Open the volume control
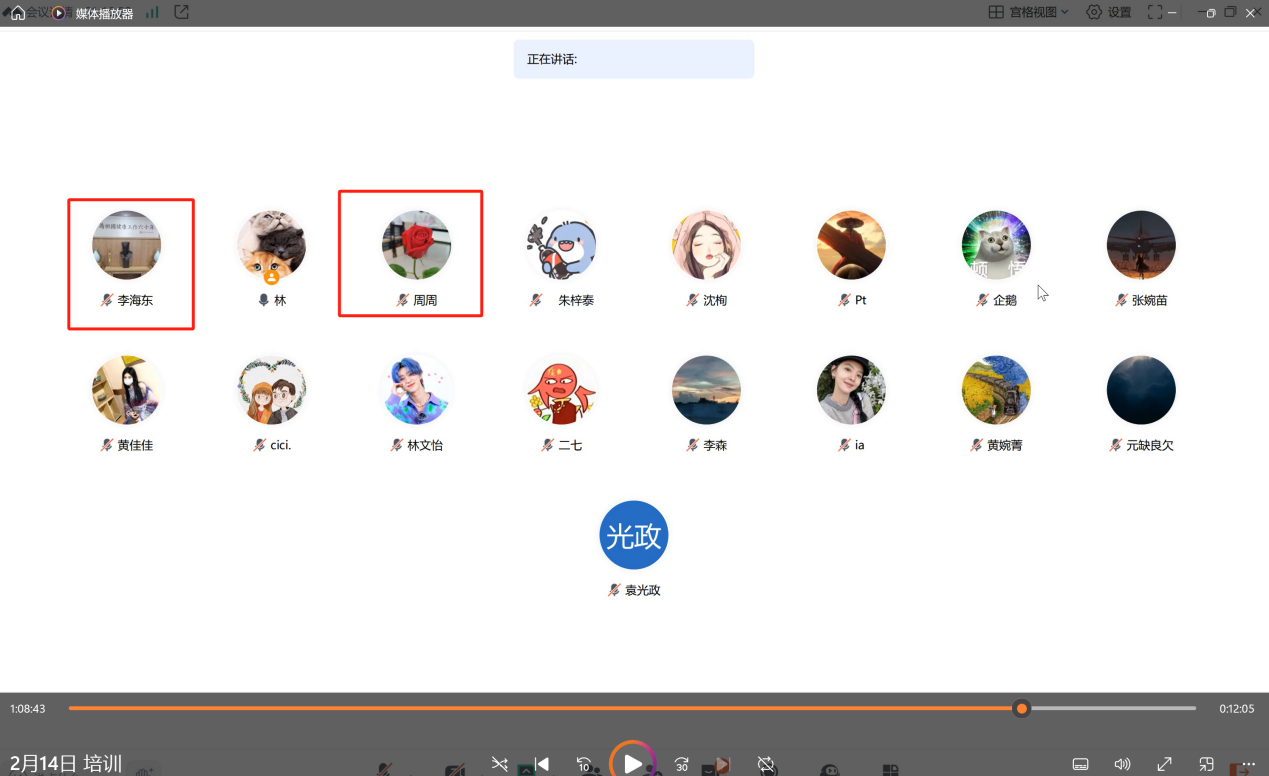Viewport: 1269px width, 776px height. click(x=1122, y=764)
